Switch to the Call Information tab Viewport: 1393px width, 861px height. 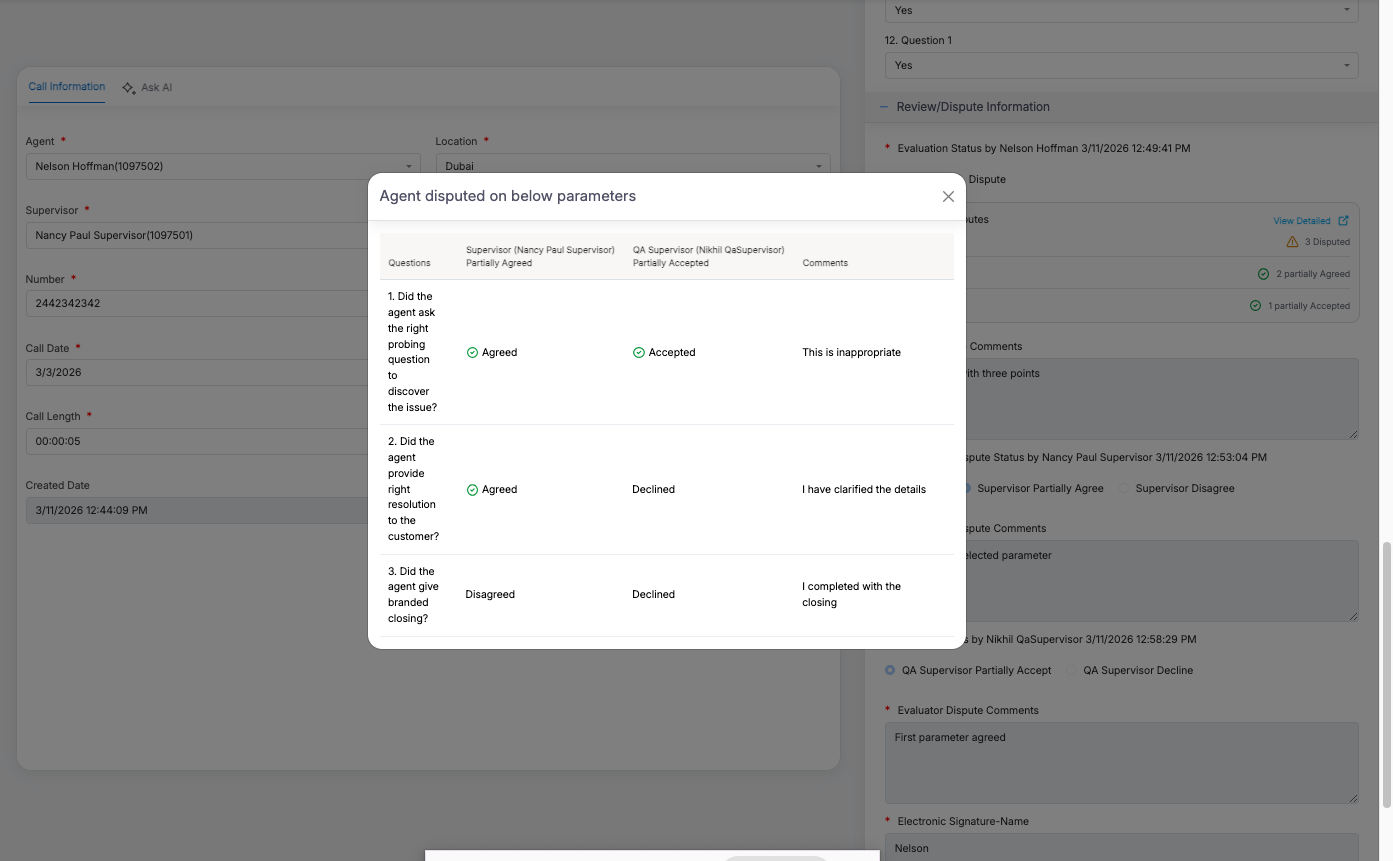click(x=67, y=87)
